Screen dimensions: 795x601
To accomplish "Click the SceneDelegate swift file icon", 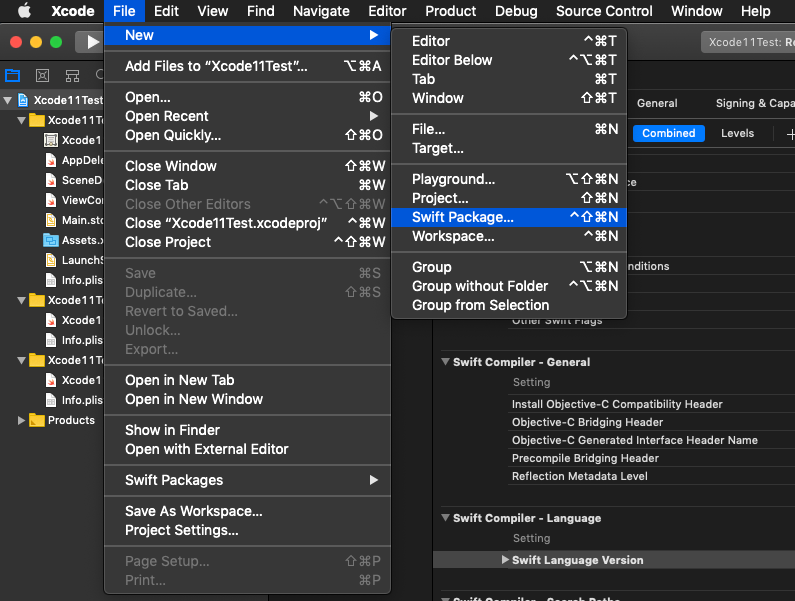I will pyautogui.click(x=51, y=180).
